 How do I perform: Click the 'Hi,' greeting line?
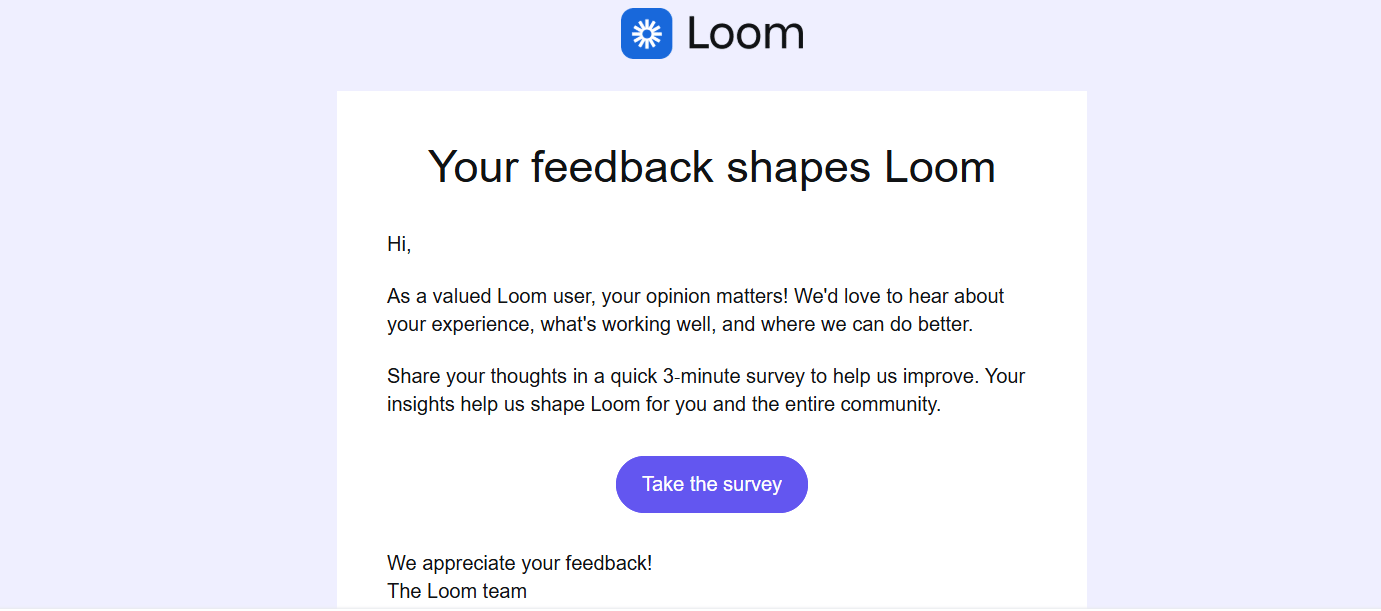pos(399,243)
